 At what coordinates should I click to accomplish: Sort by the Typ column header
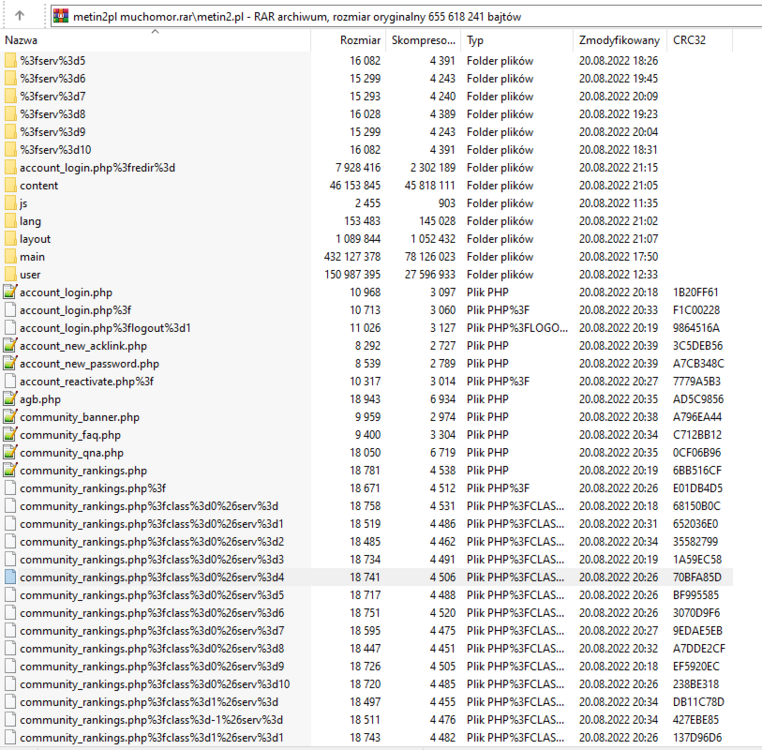coord(517,40)
